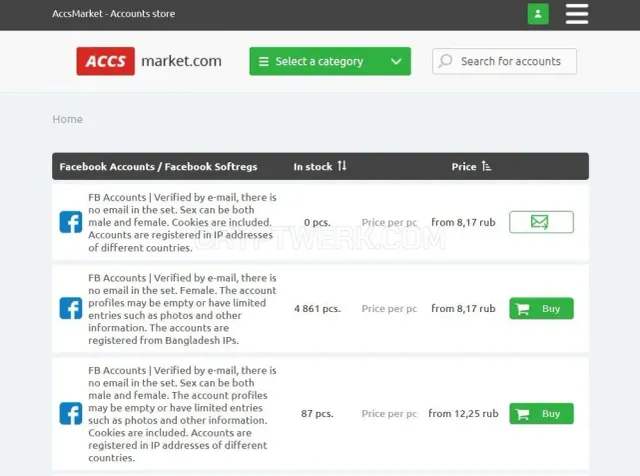This screenshot has height=476, width=640.
Task: Click the 'Price' column header text
Action: click(x=464, y=167)
